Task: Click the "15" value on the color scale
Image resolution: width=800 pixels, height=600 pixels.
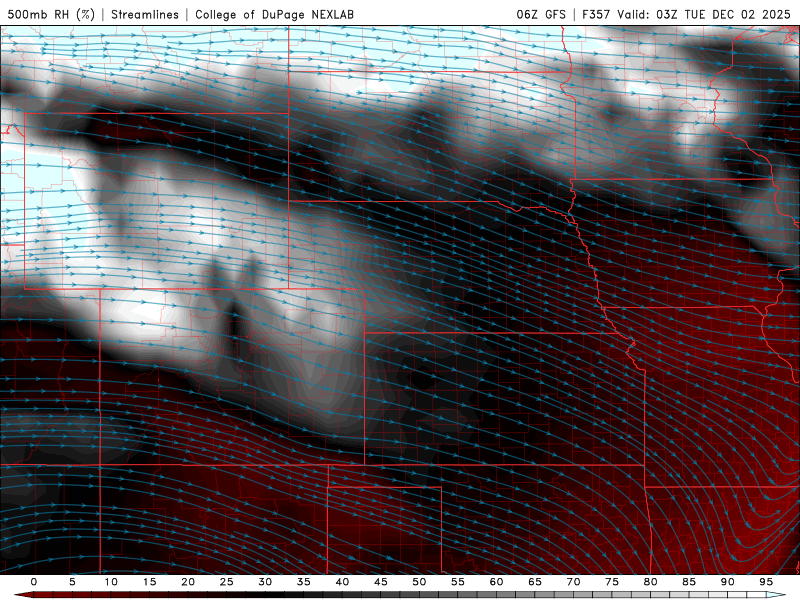Action: tap(149, 582)
